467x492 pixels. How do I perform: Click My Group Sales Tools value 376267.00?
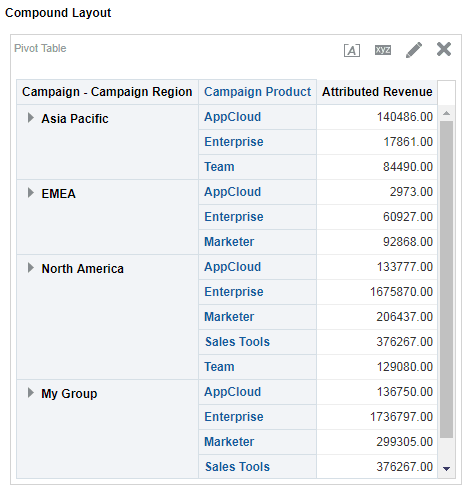coord(404,467)
